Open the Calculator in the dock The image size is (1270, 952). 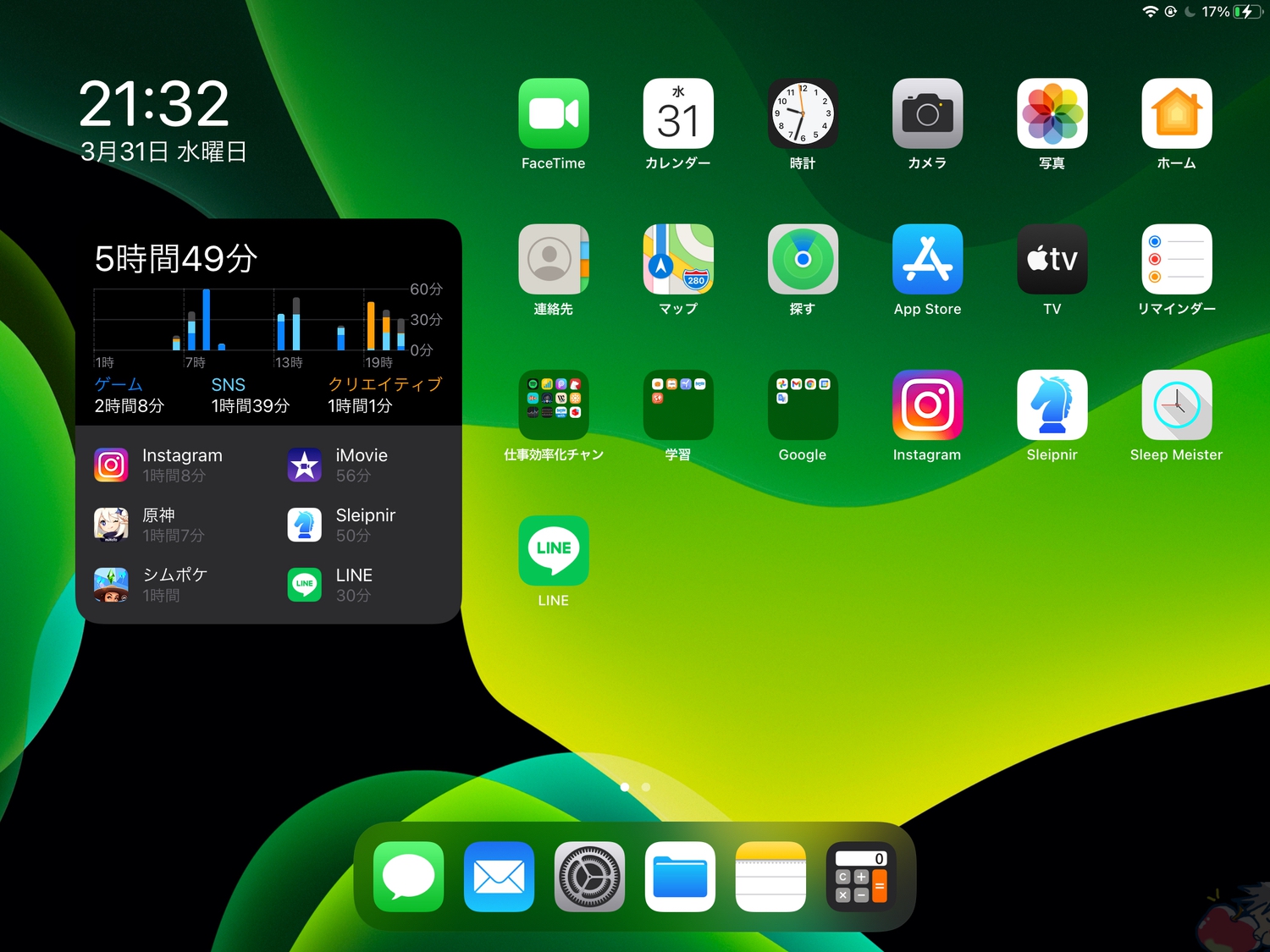[x=861, y=877]
